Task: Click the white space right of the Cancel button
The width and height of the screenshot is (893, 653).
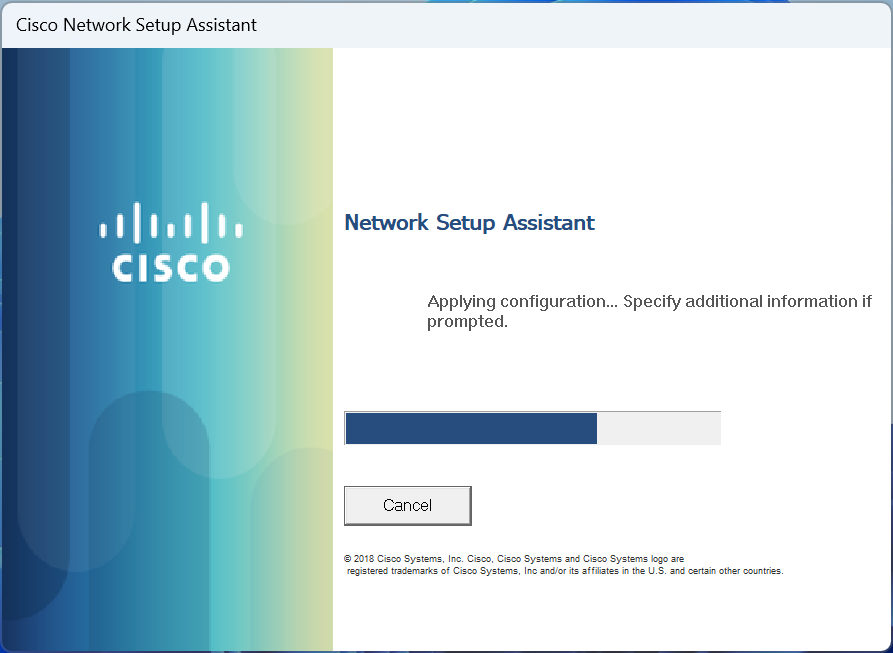Action: pos(678,506)
